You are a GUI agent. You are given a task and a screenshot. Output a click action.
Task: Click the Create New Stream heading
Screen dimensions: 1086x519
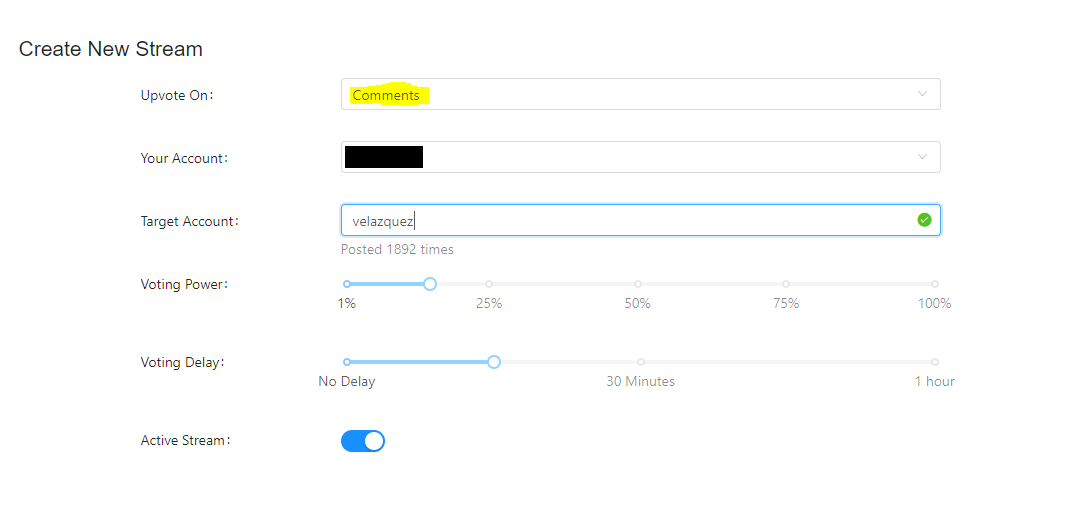(x=111, y=49)
